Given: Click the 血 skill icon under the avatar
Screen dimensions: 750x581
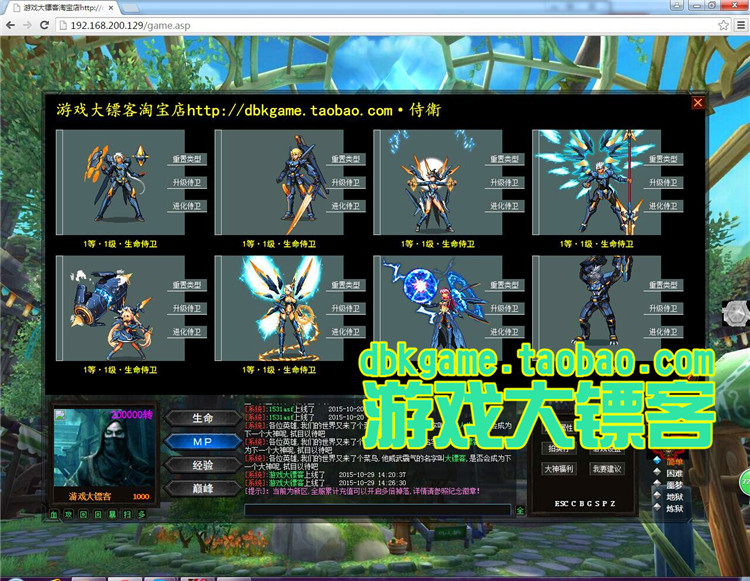Looking at the screenshot, I should (54, 515).
